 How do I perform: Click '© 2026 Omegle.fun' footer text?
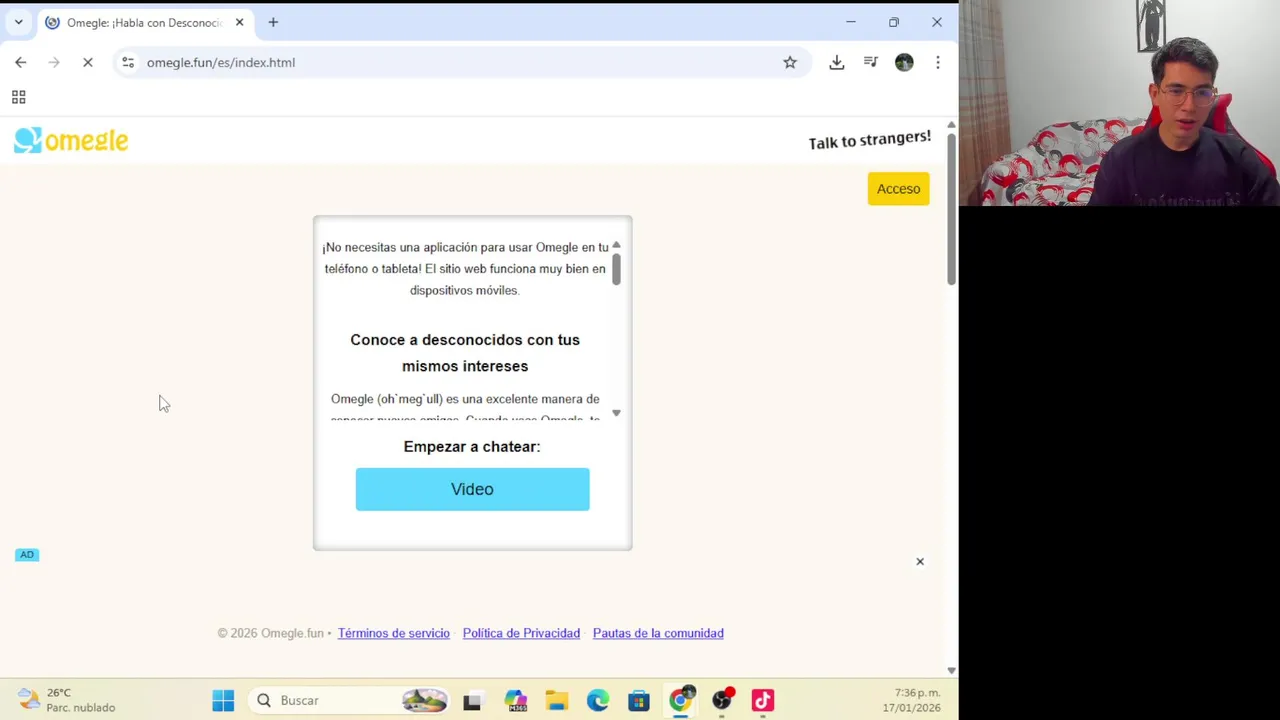click(x=270, y=633)
